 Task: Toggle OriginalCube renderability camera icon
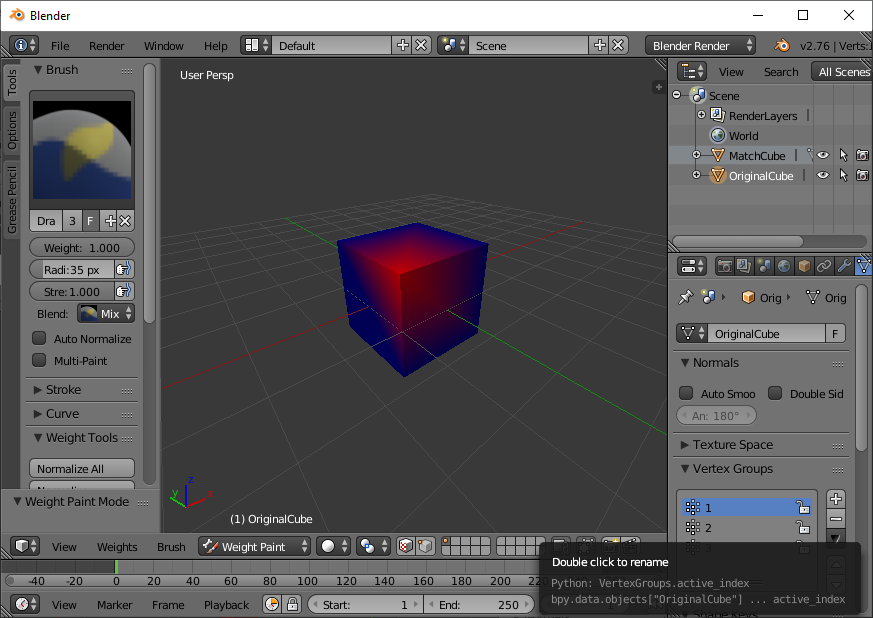(862, 175)
